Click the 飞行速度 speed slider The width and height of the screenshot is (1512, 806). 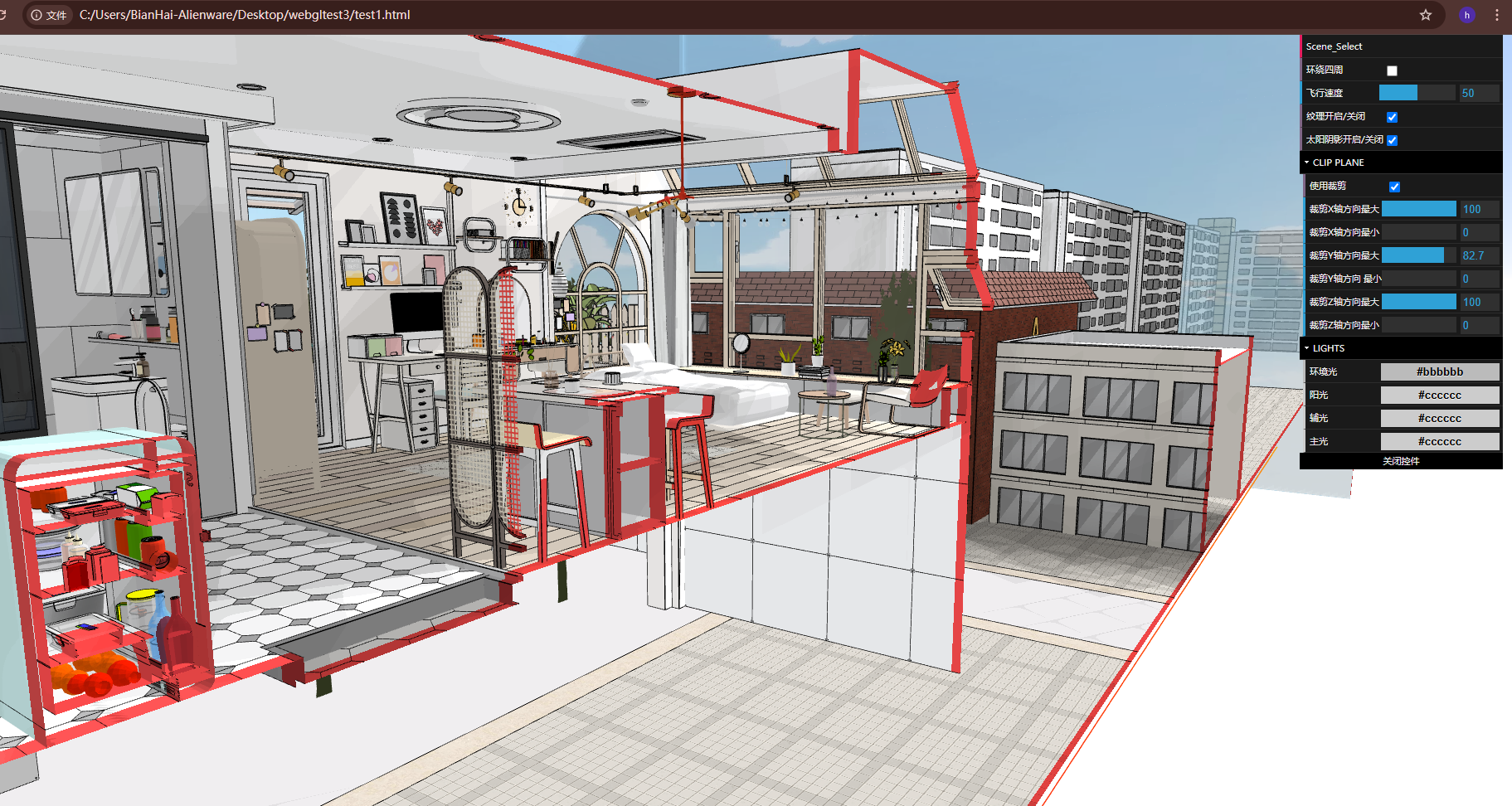[1417, 93]
